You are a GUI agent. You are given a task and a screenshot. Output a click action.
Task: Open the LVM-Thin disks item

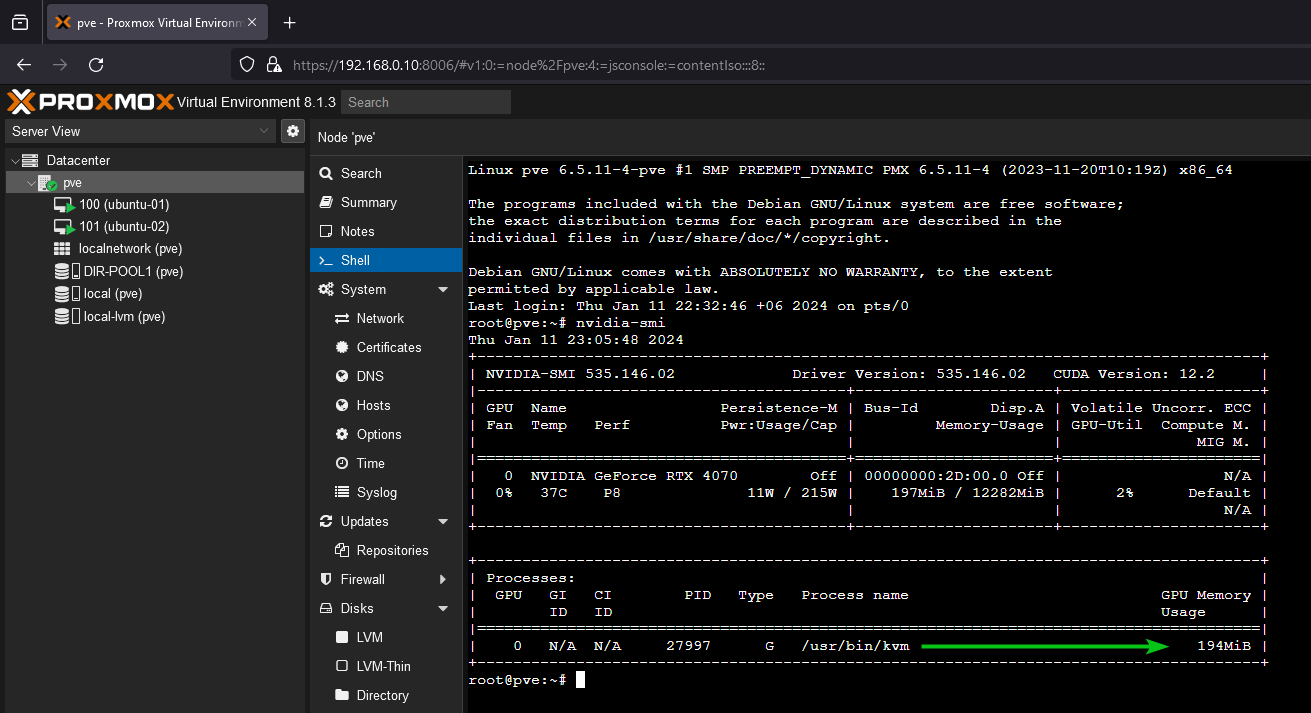386,666
